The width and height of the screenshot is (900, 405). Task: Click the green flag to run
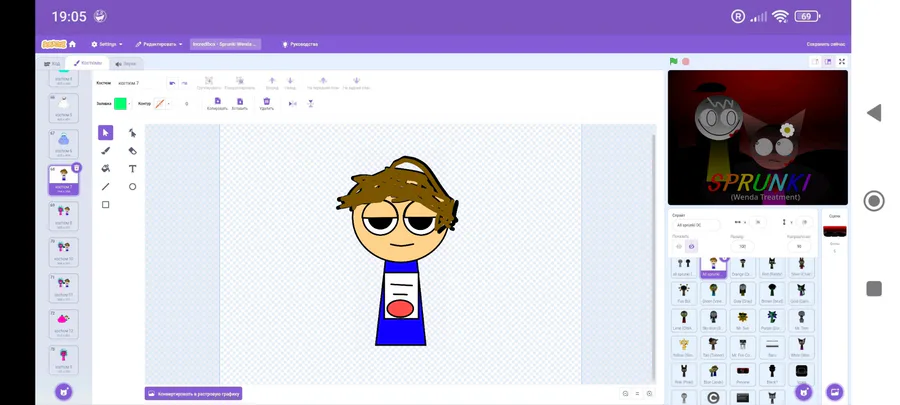(x=674, y=61)
